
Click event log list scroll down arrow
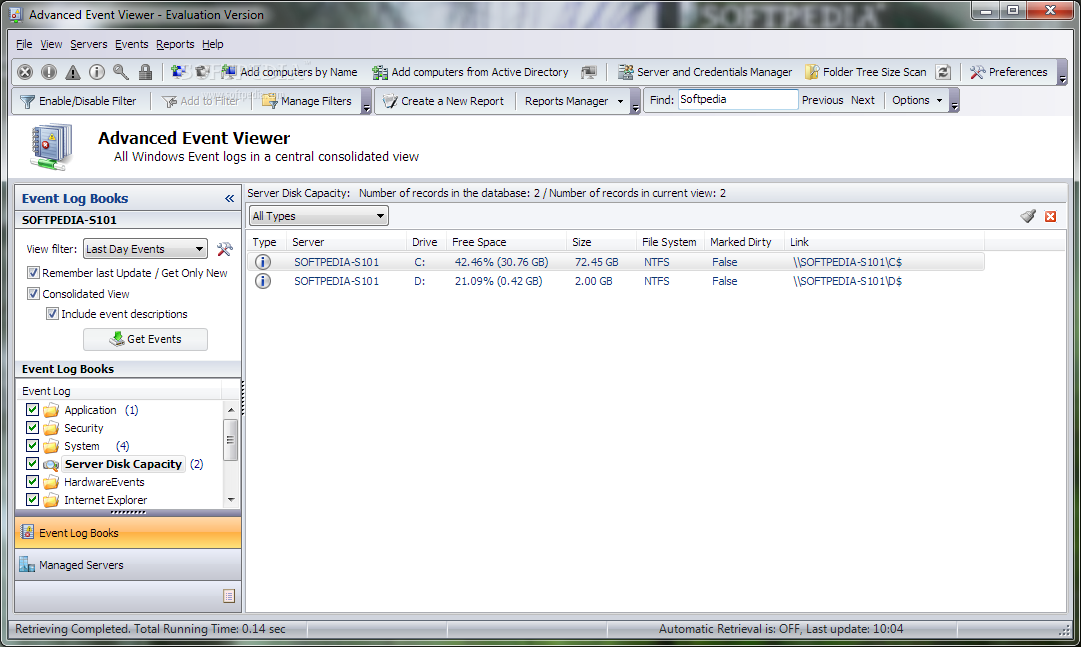point(230,499)
